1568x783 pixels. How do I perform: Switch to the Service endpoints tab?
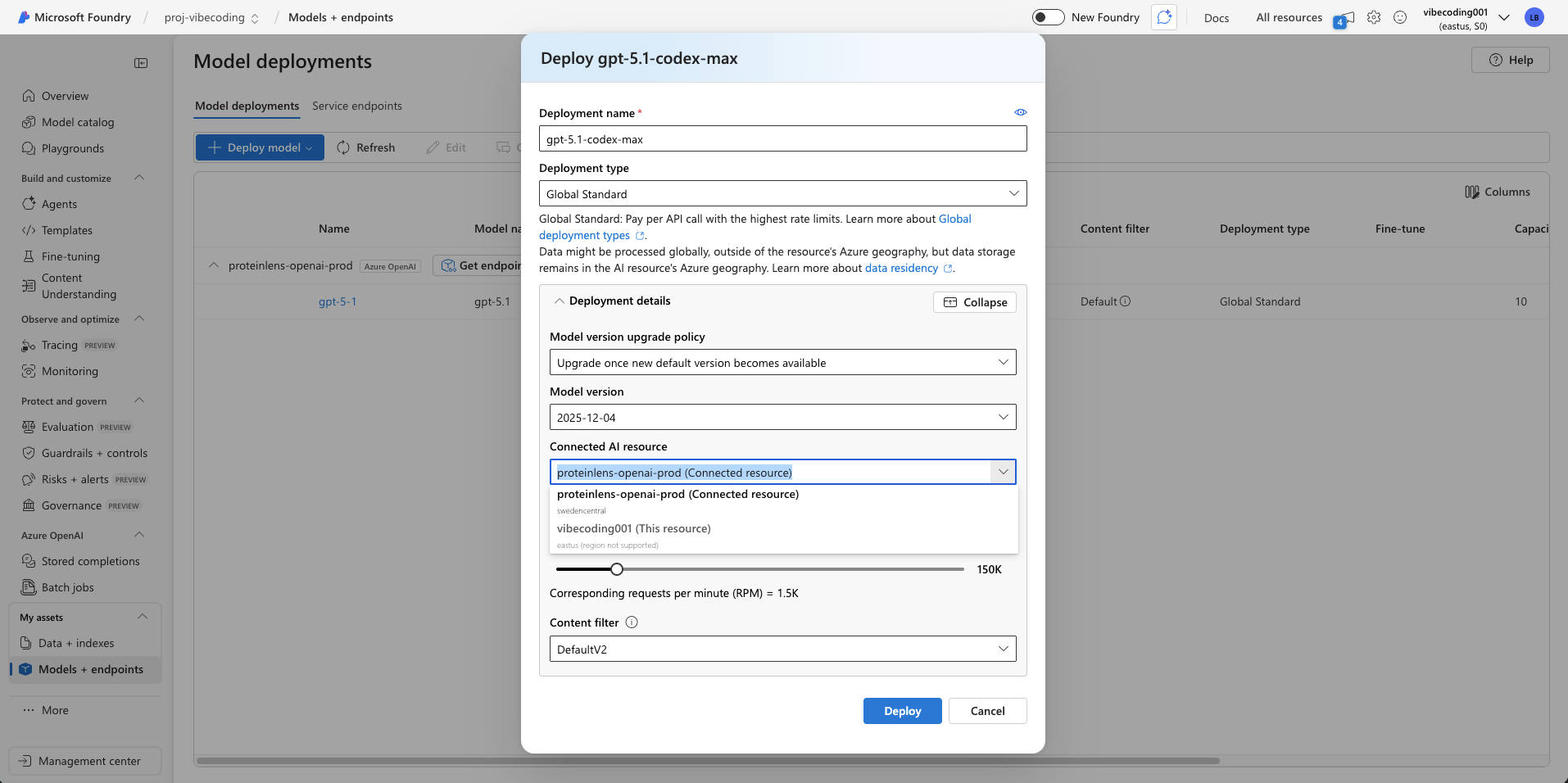coord(356,106)
